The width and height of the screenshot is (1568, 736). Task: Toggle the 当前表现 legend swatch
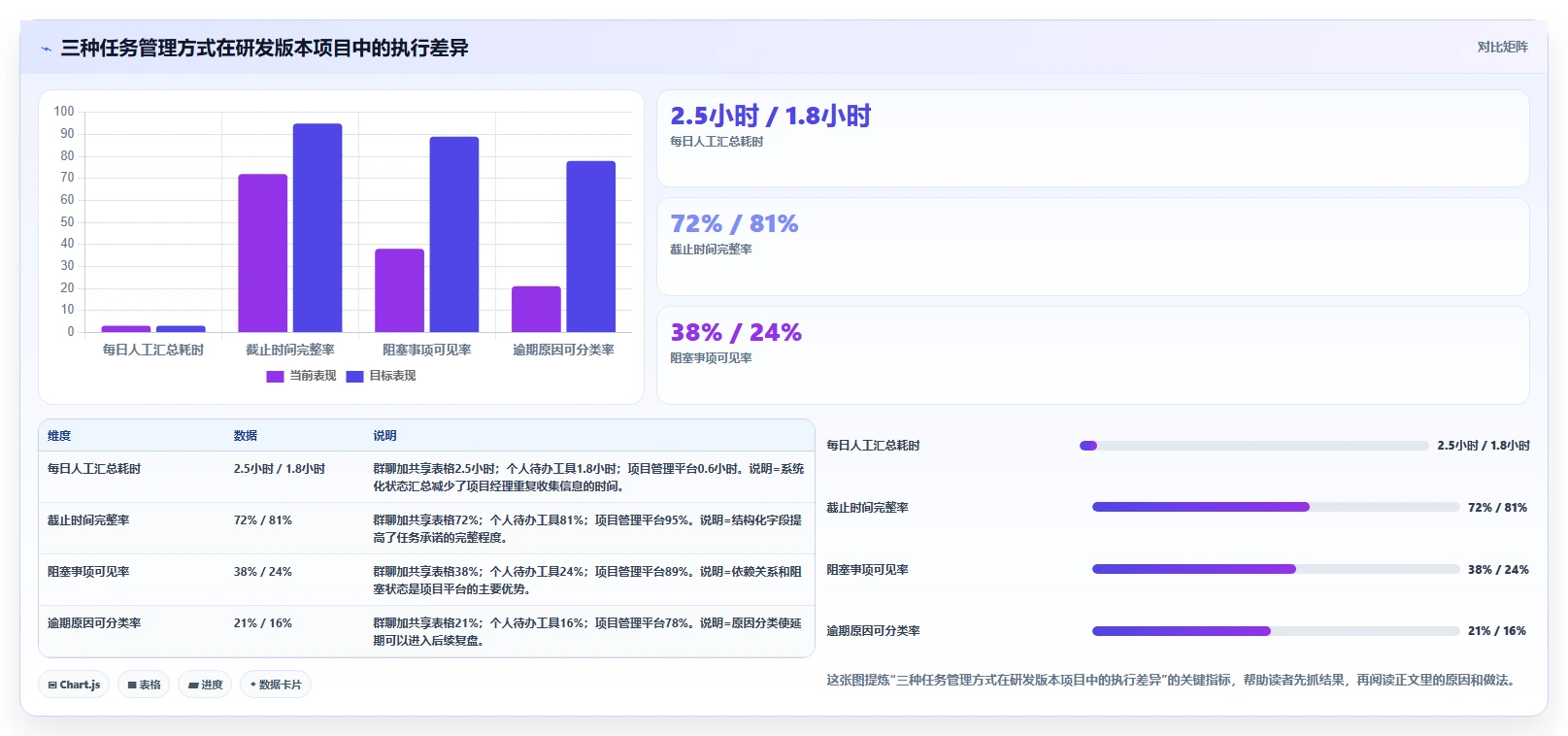click(275, 376)
